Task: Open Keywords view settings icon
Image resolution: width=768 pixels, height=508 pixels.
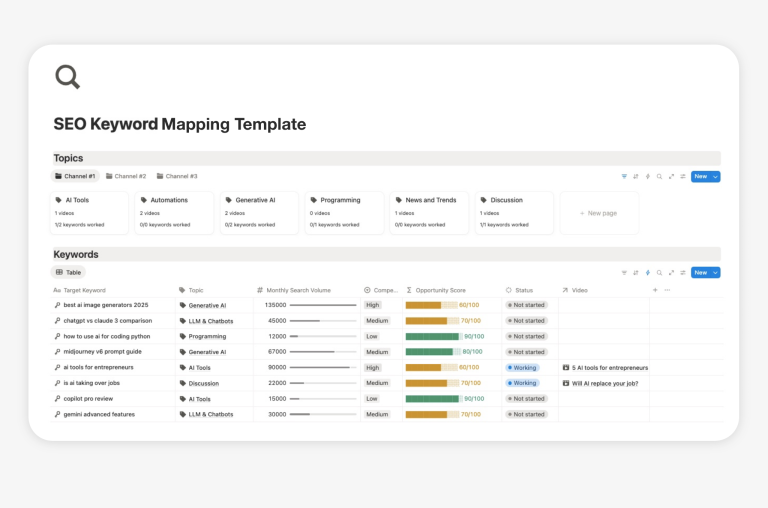Action: click(683, 272)
